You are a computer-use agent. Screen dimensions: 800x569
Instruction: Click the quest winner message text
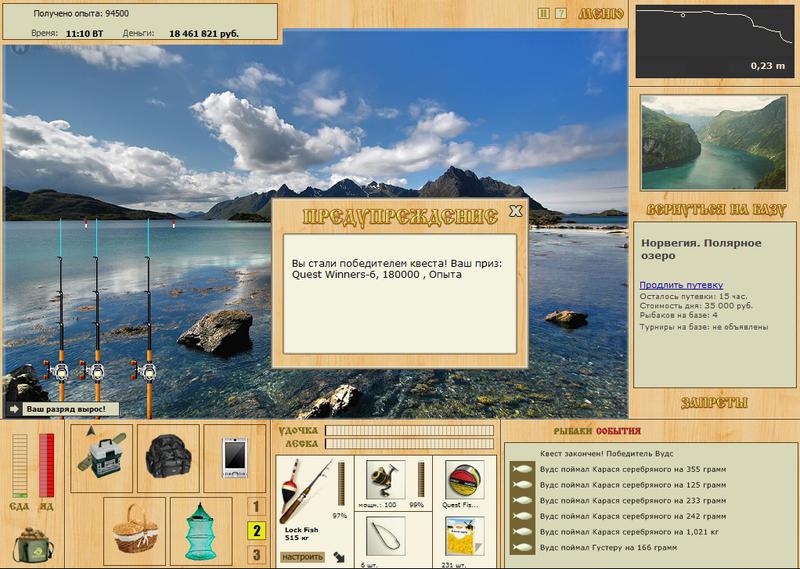[x=397, y=269]
